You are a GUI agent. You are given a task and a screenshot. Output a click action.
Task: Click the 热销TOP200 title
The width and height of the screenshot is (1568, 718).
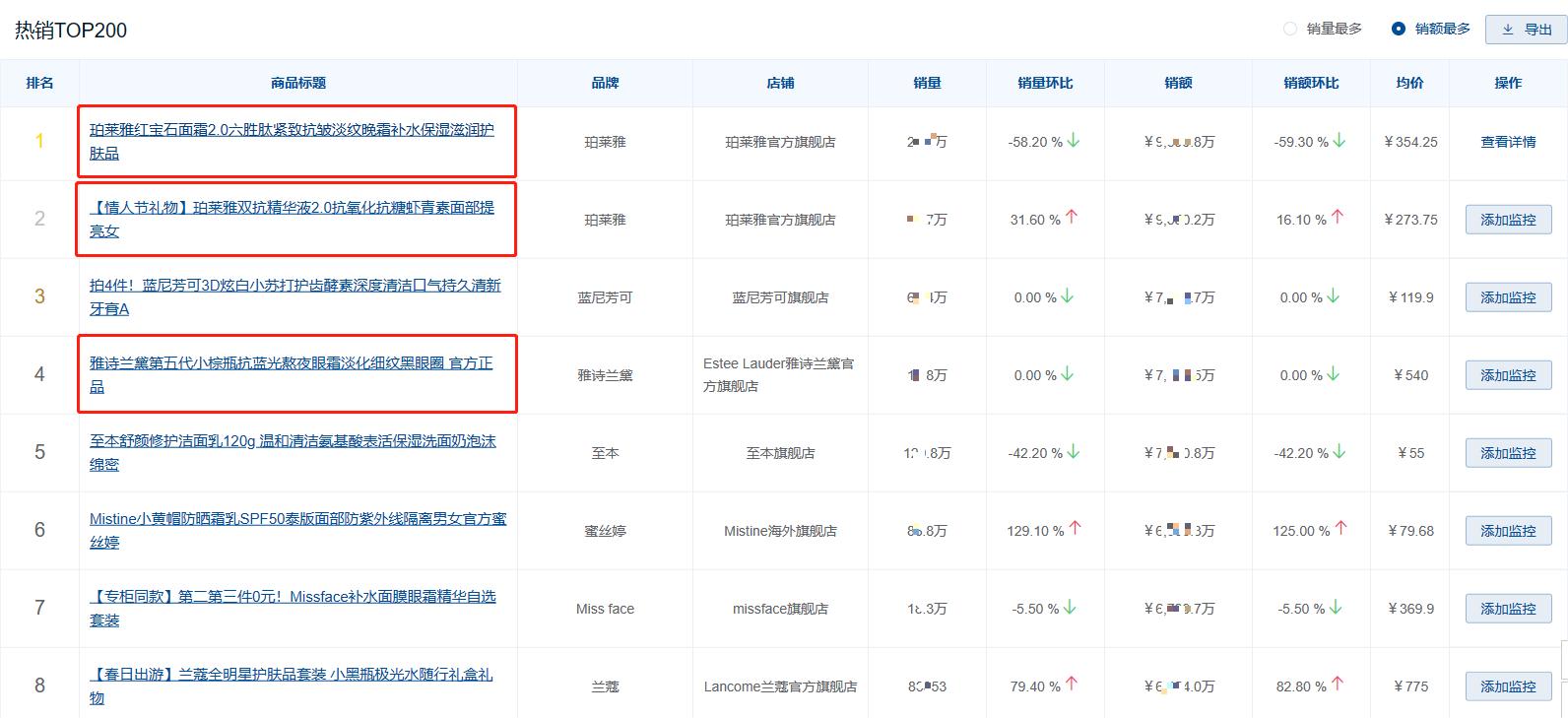(71, 31)
